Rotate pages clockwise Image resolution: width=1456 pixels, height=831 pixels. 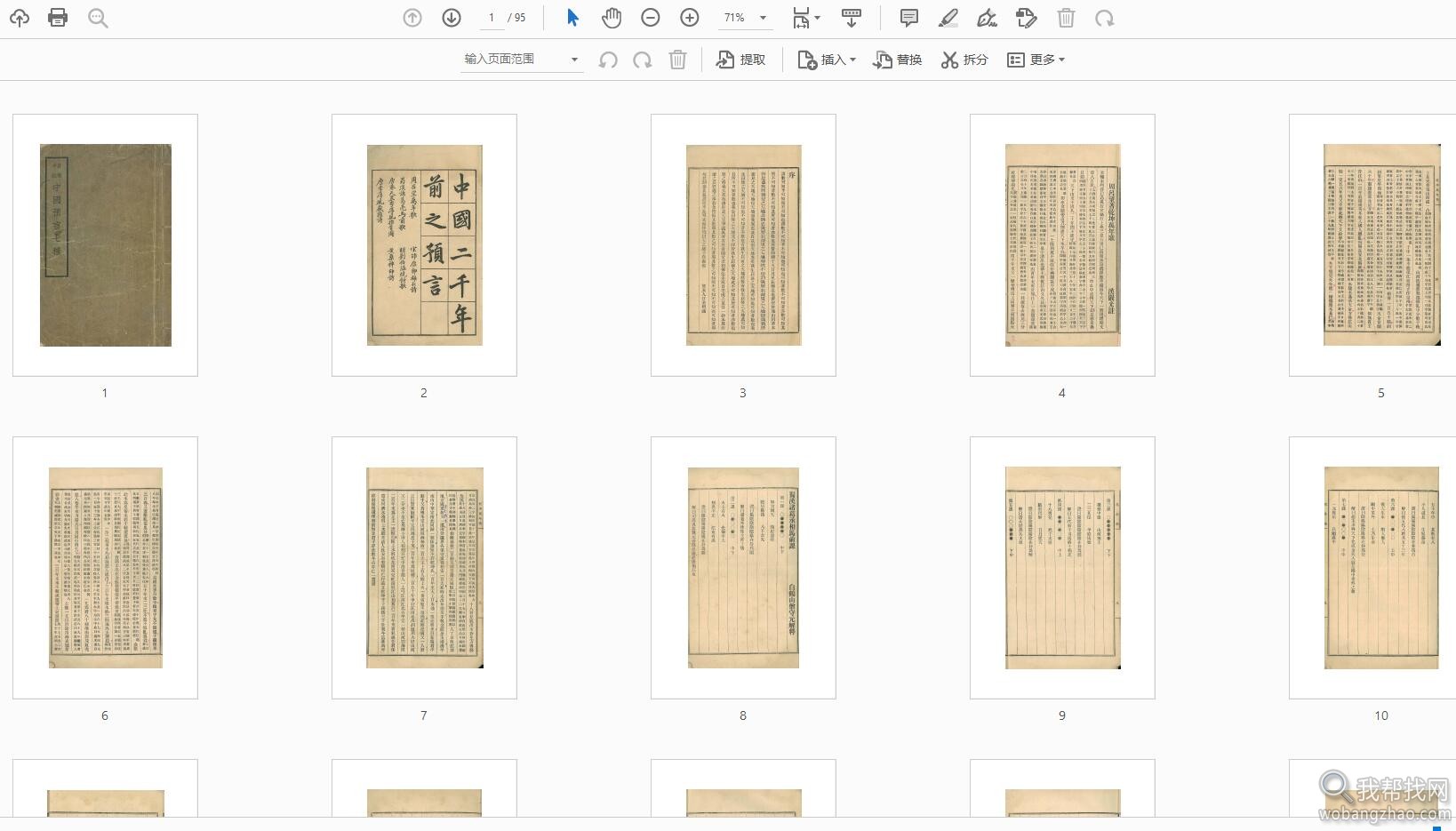tap(642, 60)
